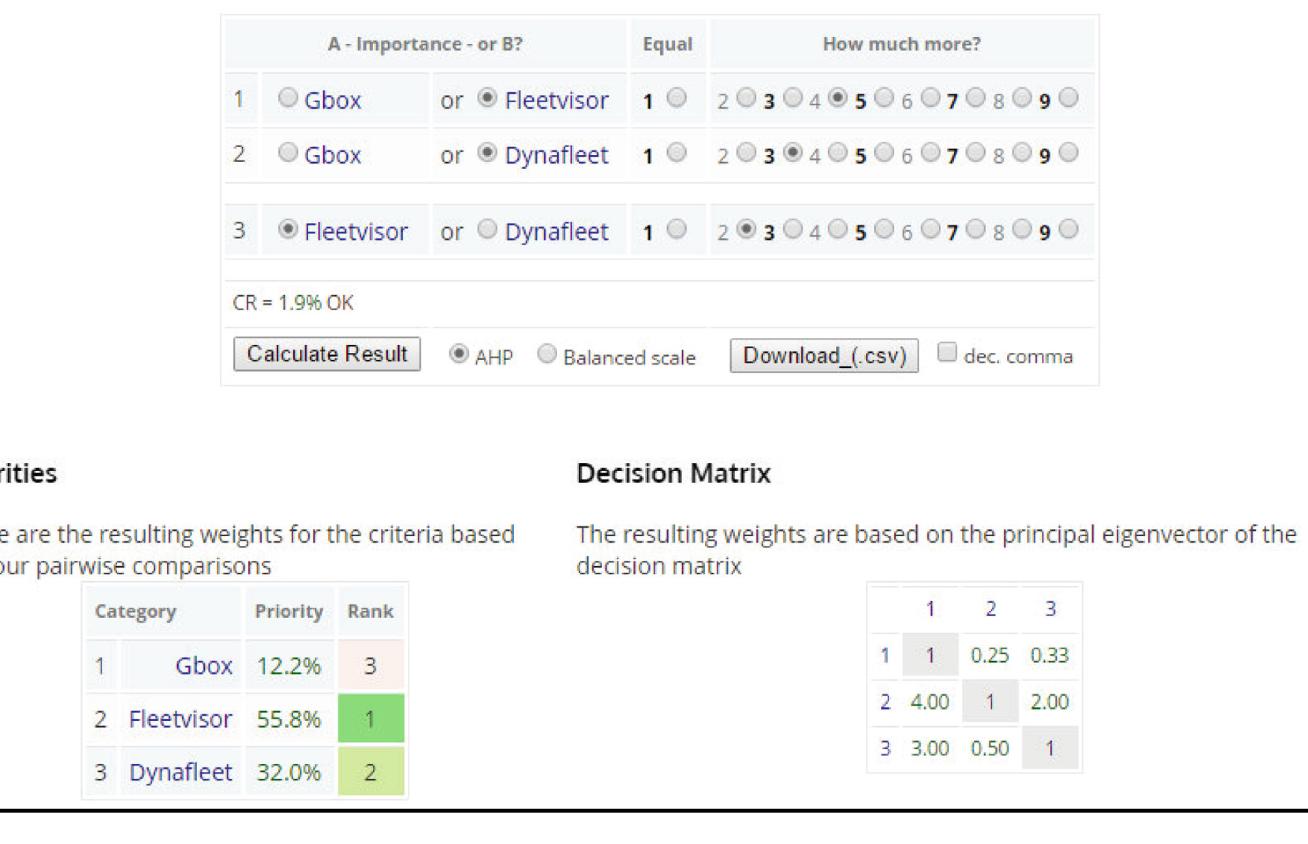The image size is (1308, 844).
Task: Choose Fleetvisor option in row 3
Action: (x=288, y=230)
